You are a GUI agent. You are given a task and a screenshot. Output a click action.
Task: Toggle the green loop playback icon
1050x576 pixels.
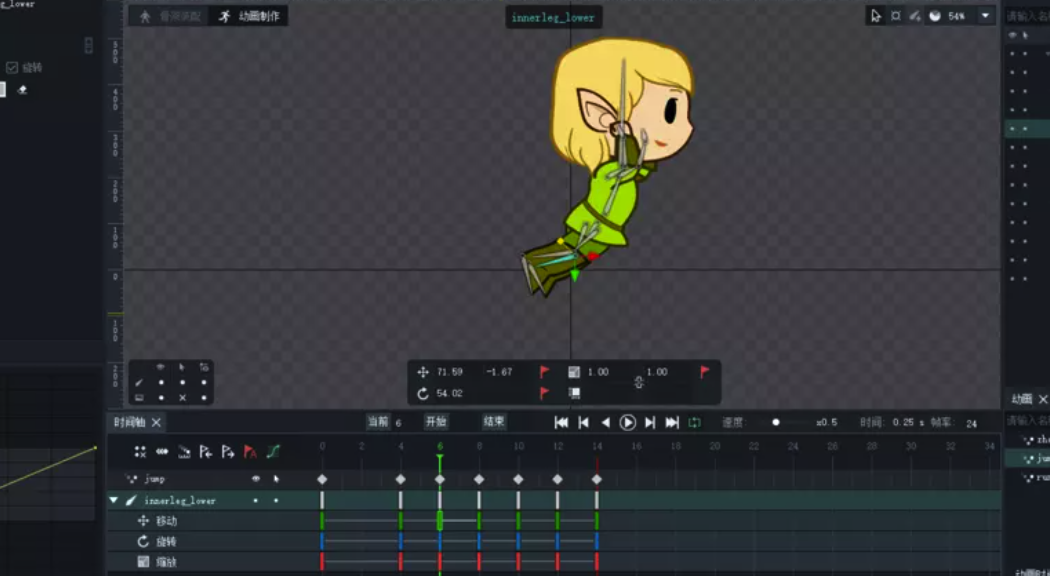(x=694, y=423)
